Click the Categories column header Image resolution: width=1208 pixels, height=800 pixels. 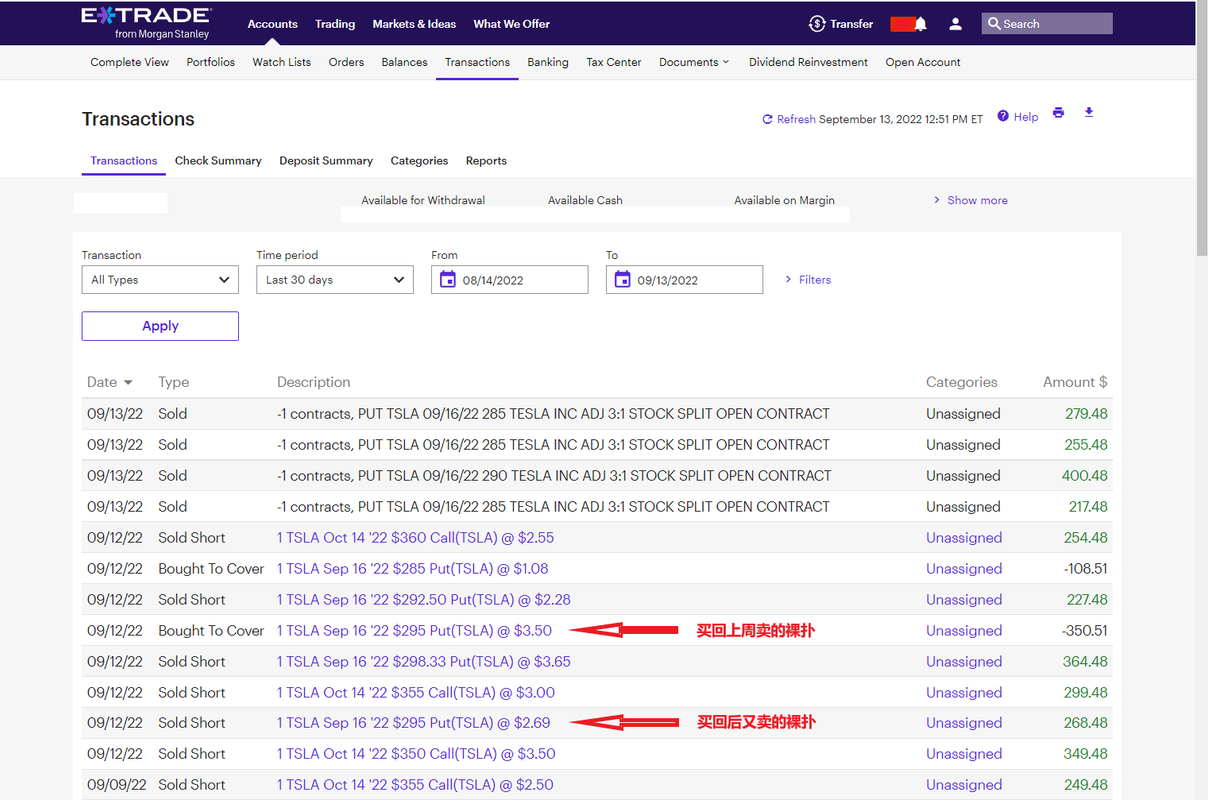962,382
